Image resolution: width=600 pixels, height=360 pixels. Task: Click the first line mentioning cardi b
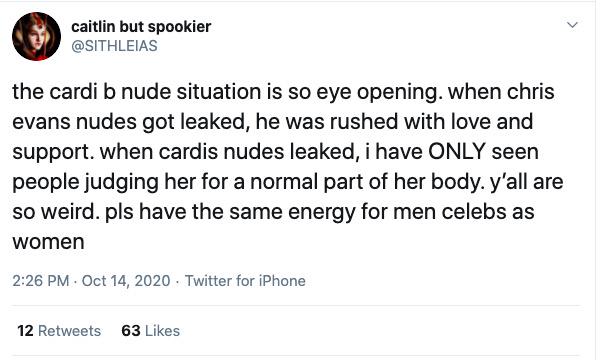click(283, 93)
